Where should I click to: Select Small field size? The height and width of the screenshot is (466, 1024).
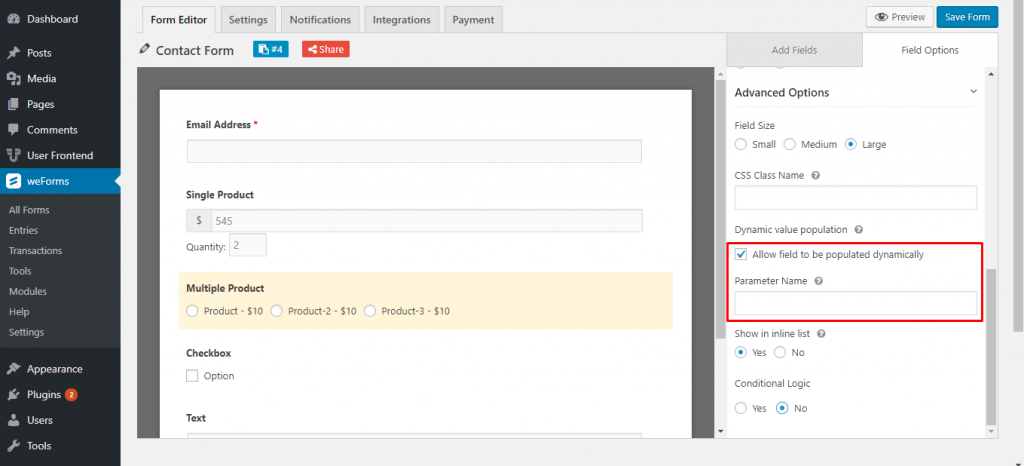[741, 144]
